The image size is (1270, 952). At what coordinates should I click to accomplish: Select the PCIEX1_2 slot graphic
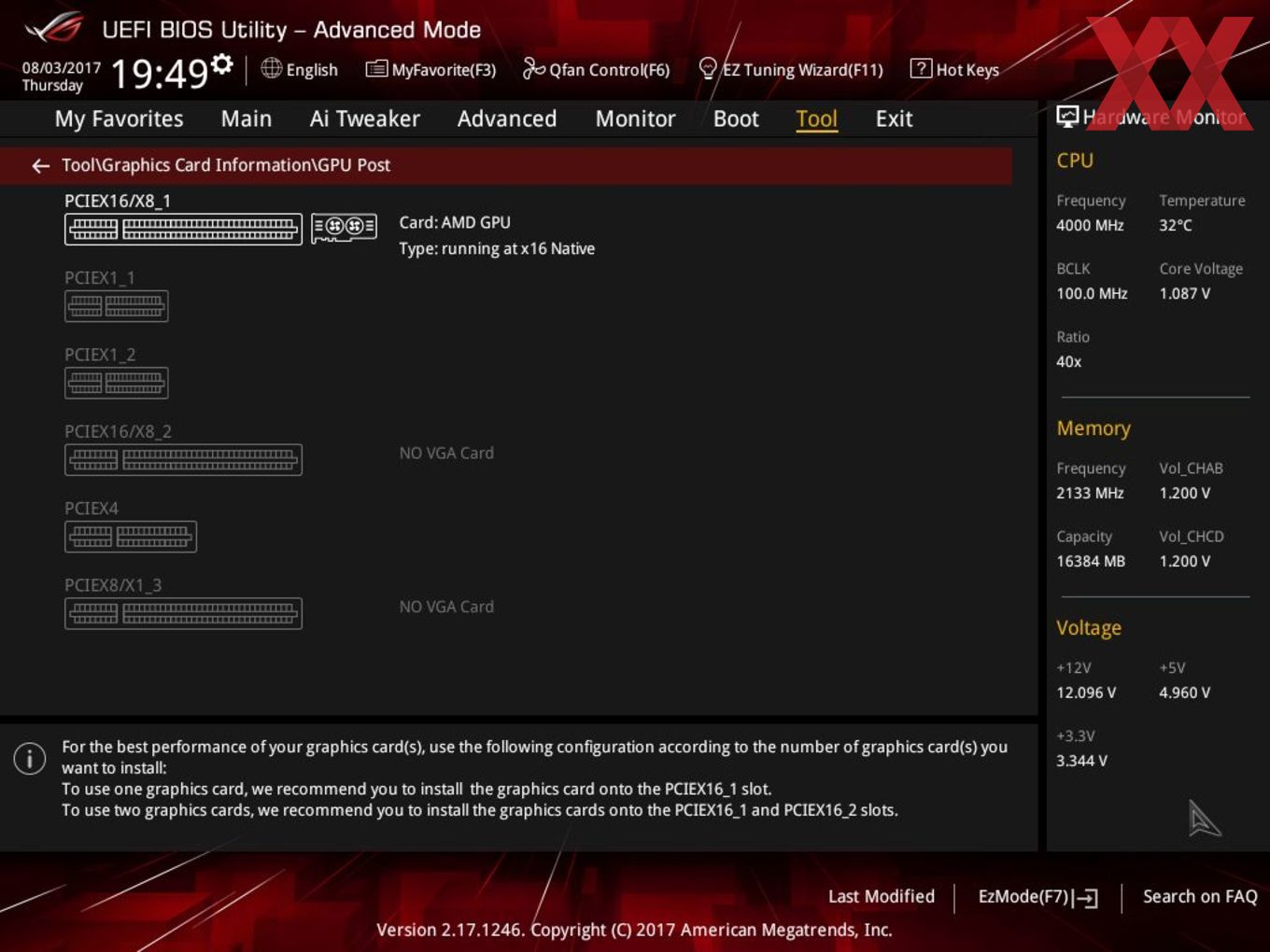coord(117,383)
